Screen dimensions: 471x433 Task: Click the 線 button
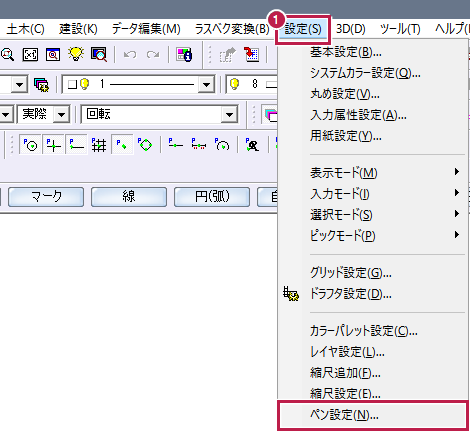tap(129, 197)
